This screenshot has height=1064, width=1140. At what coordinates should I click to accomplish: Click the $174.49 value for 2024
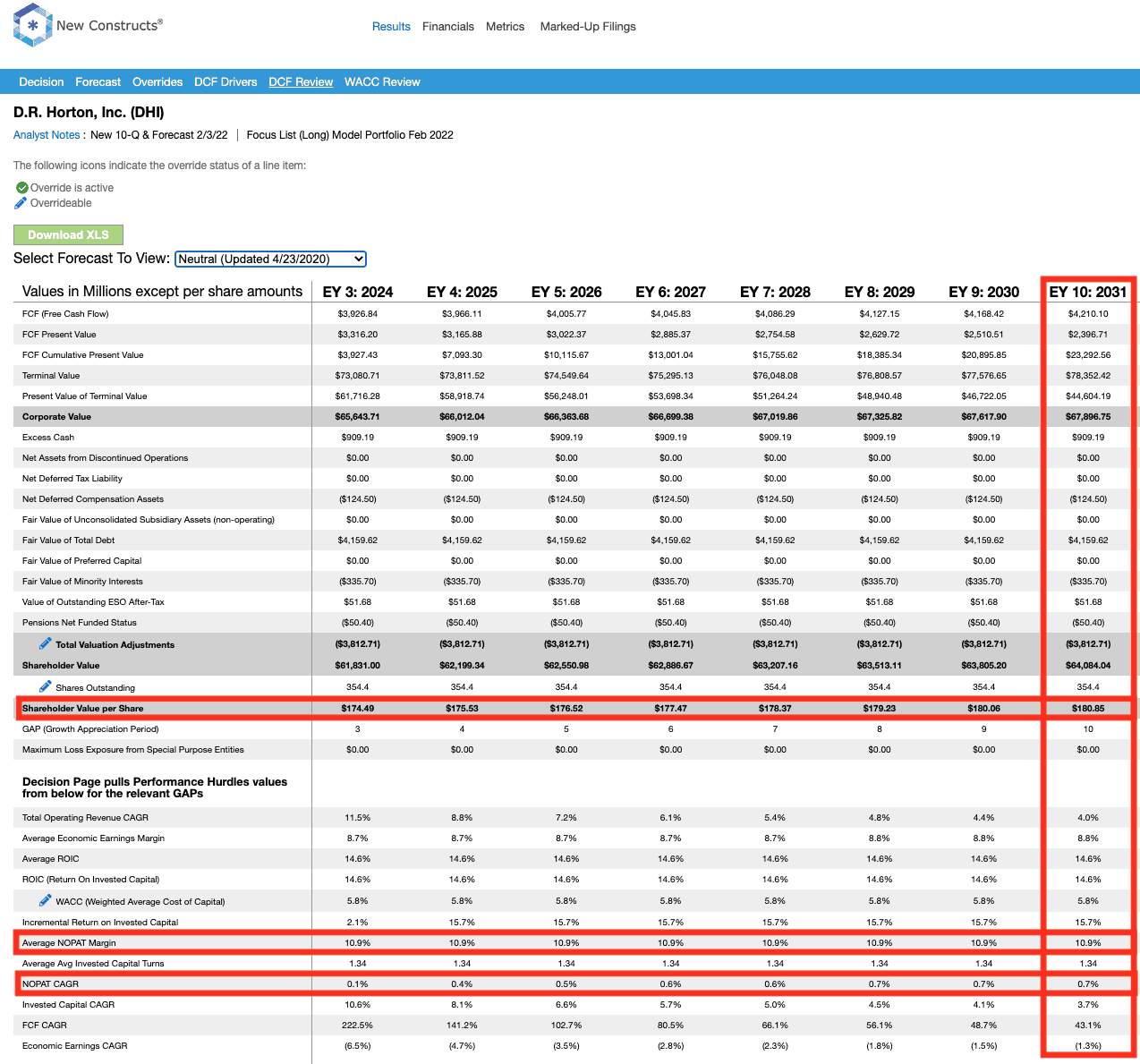(x=358, y=709)
